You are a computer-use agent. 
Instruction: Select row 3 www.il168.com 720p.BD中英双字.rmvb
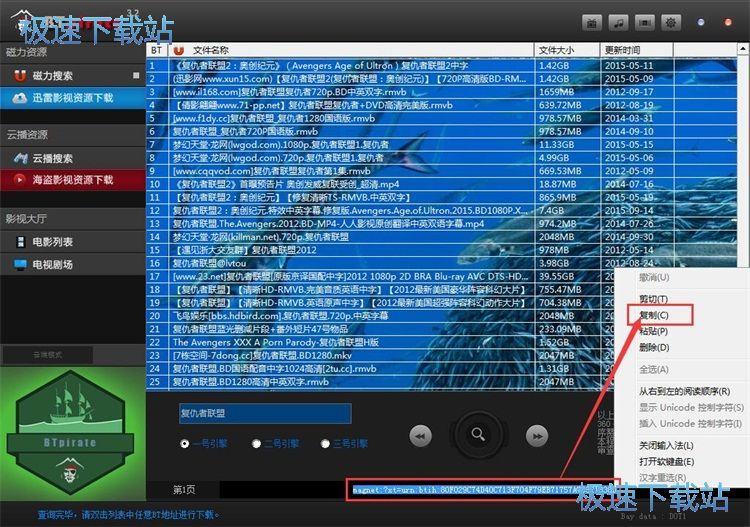(441, 92)
